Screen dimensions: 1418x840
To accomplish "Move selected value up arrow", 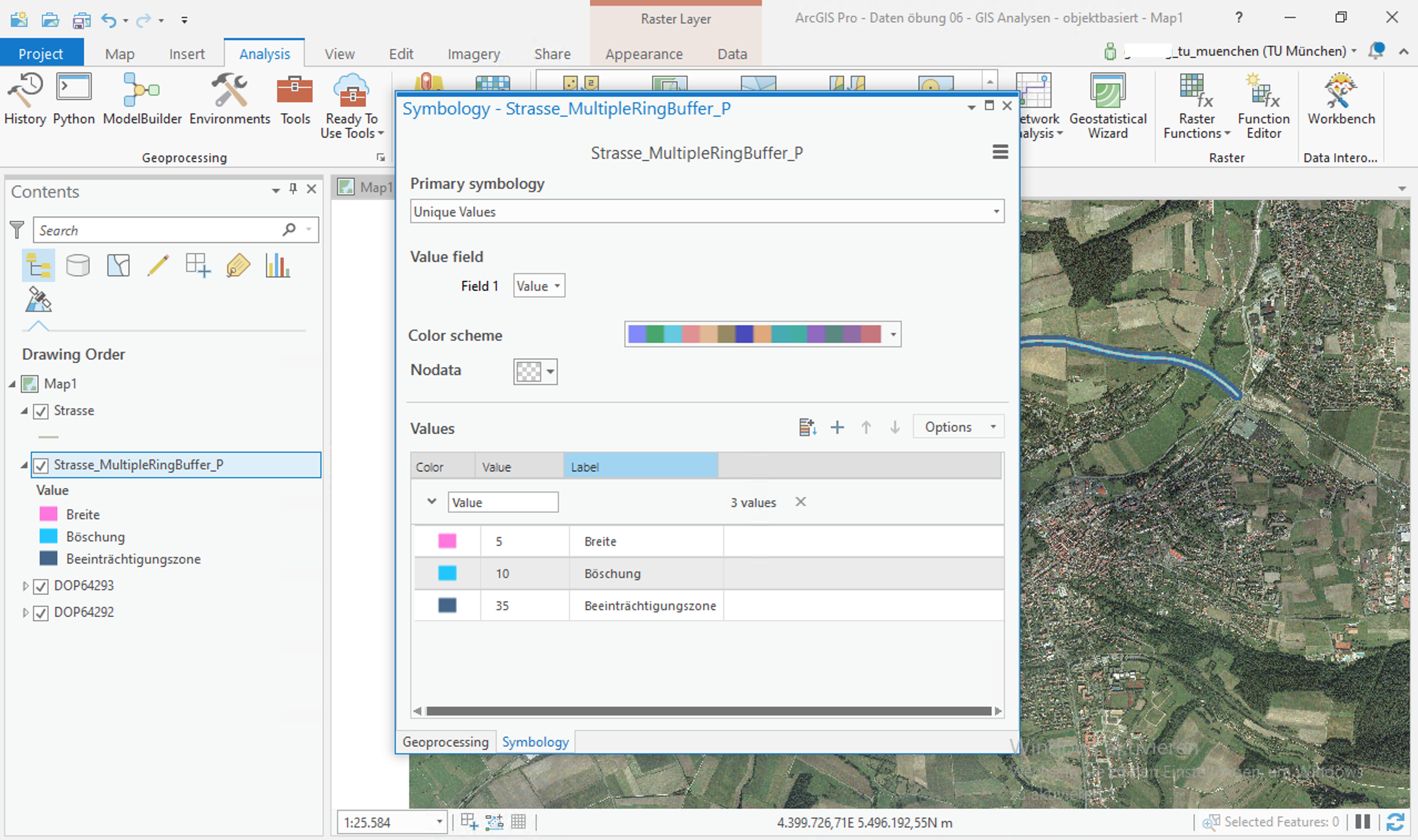I will (x=866, y=427).
